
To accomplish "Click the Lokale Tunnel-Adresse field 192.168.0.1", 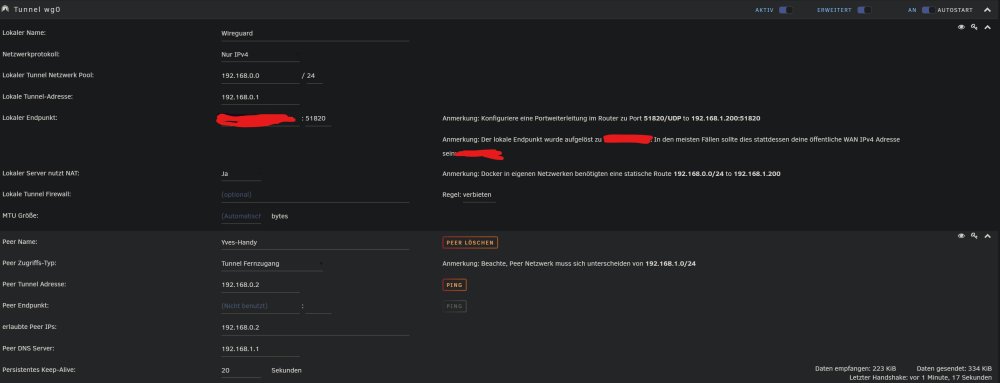I will 260,98.
